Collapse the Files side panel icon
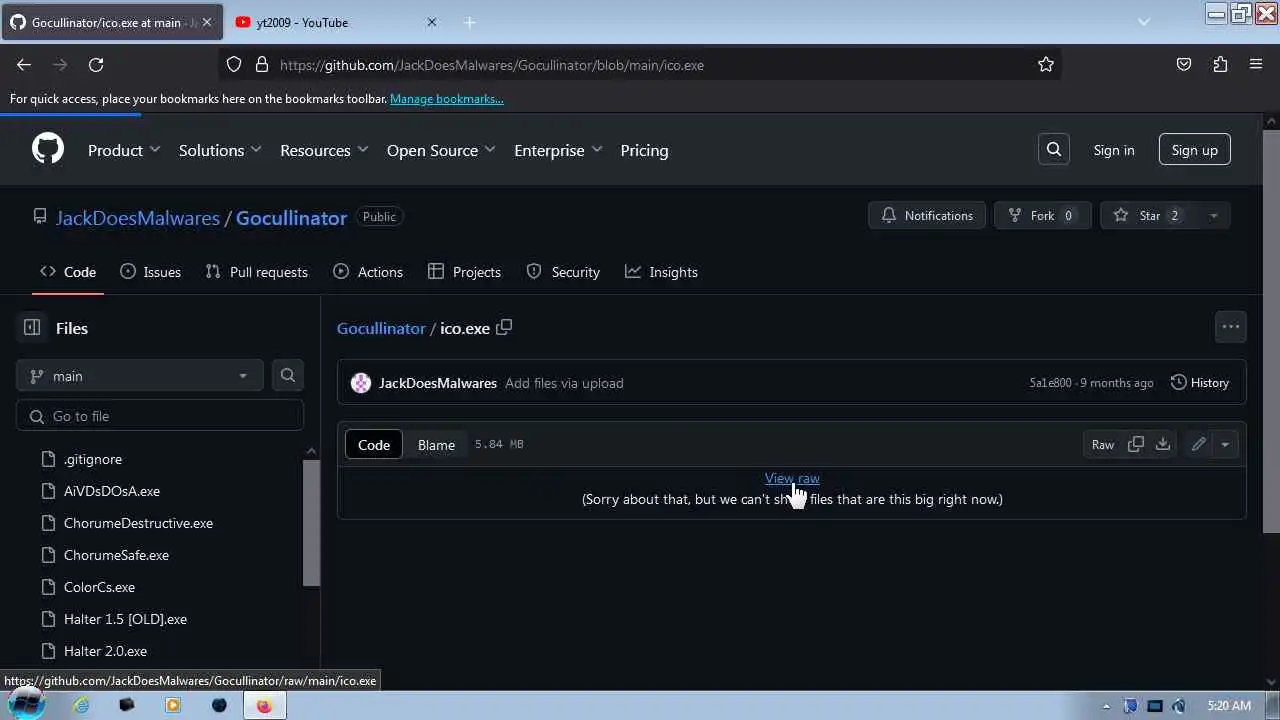 [32, 328]
